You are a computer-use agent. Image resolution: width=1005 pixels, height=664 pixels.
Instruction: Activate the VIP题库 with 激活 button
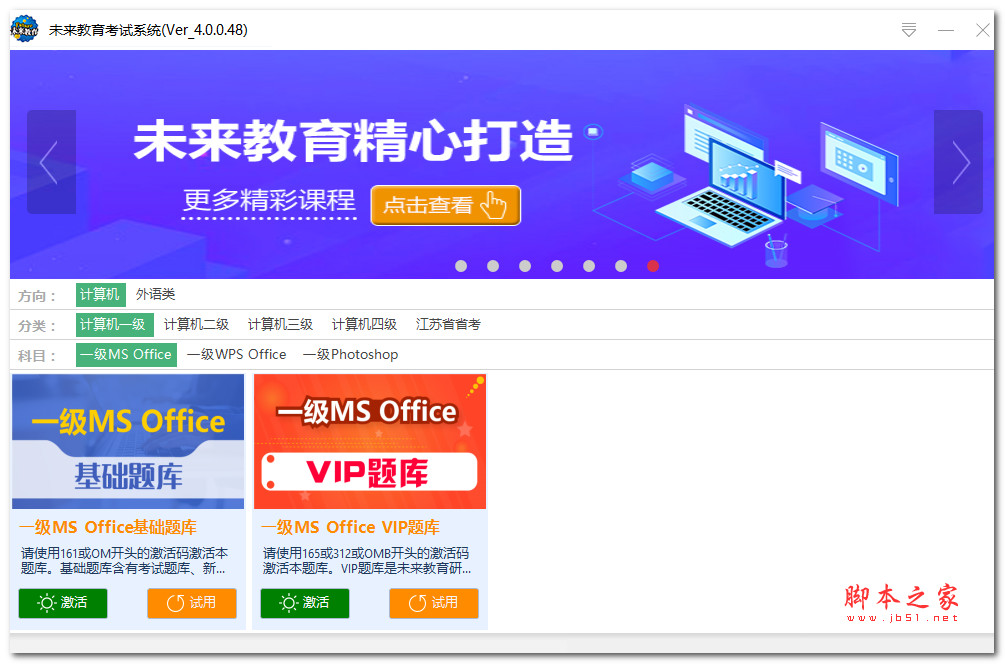(304, 603)
